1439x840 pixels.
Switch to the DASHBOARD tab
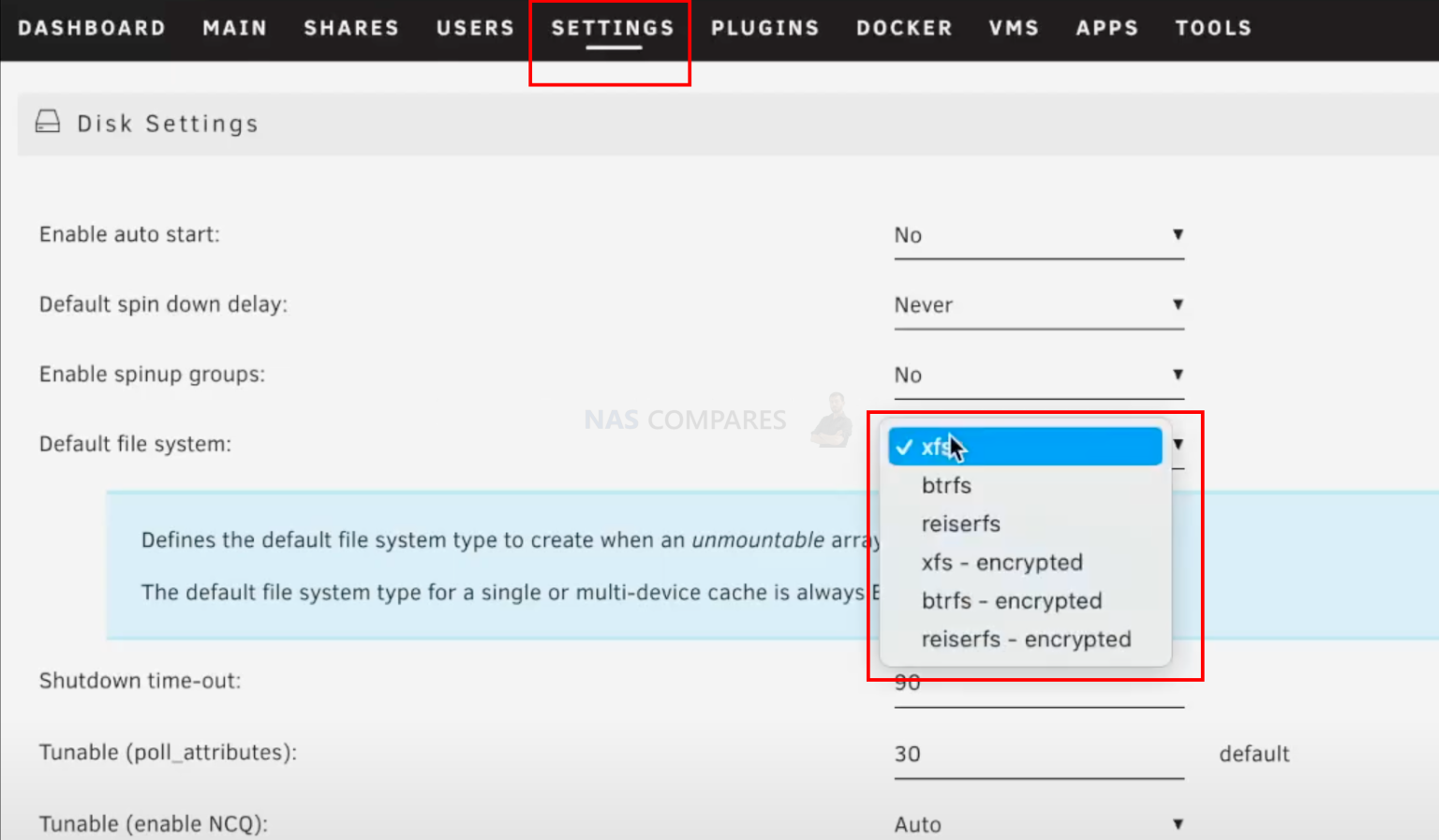90,27
